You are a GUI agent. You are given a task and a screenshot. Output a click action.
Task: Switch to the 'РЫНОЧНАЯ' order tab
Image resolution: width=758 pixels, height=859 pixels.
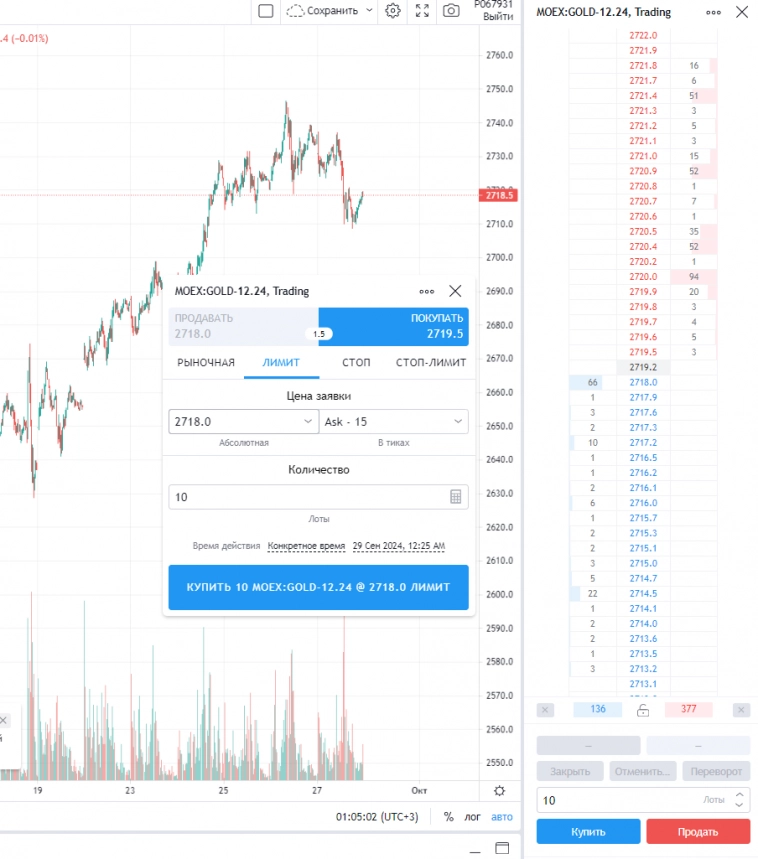205,362
